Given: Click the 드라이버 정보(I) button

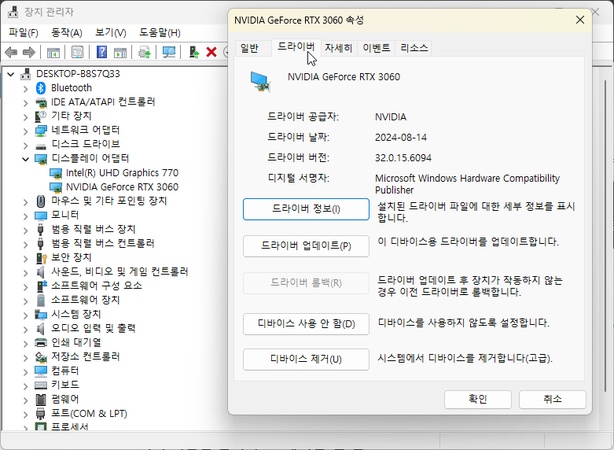Looking at the screenshot, I should 306,209.
